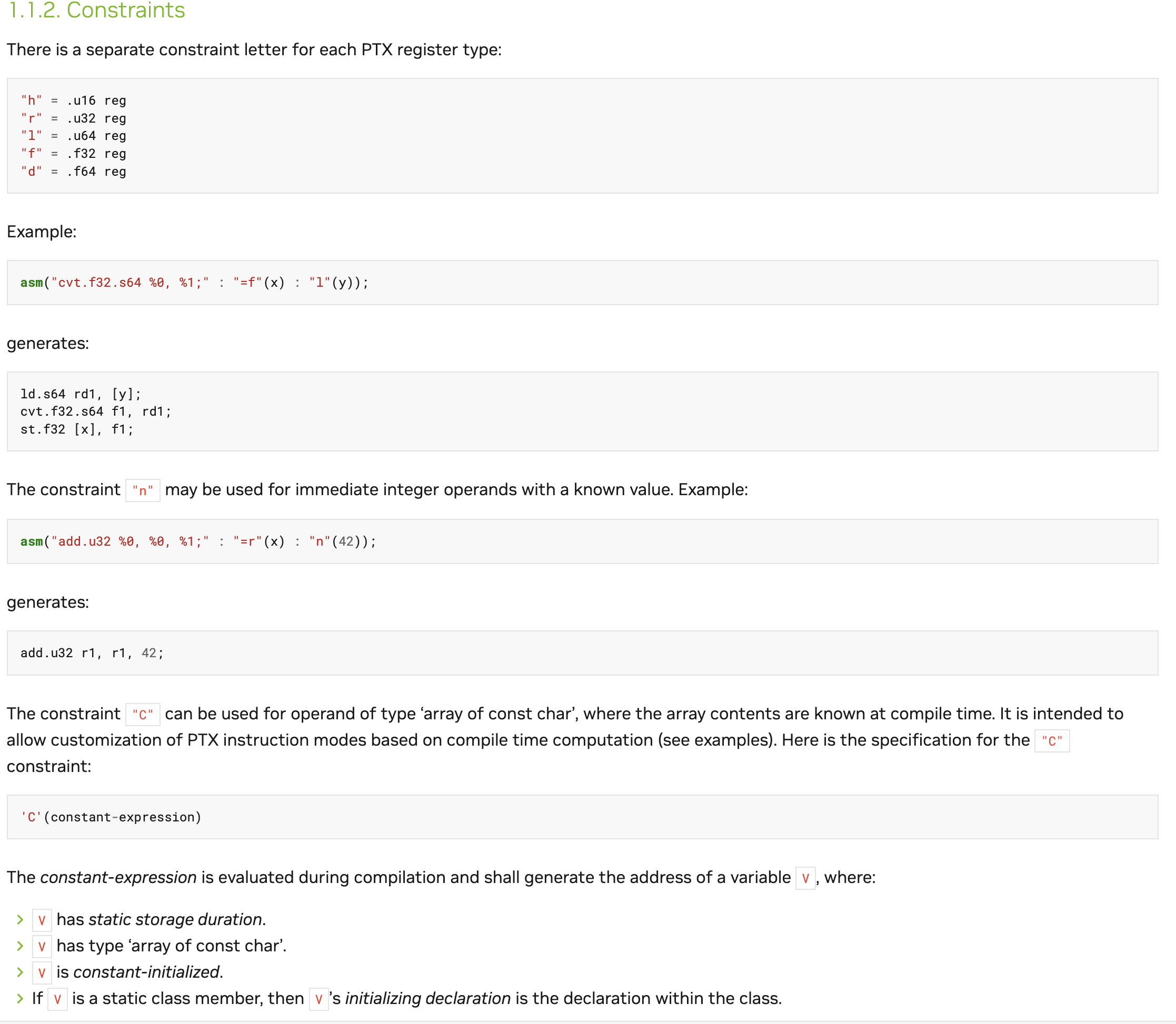Click the italic "constant-expression" text in the paragraph
This screenshot has width=1176, height=1024.
pyautogui.click(x=118, y=877)
